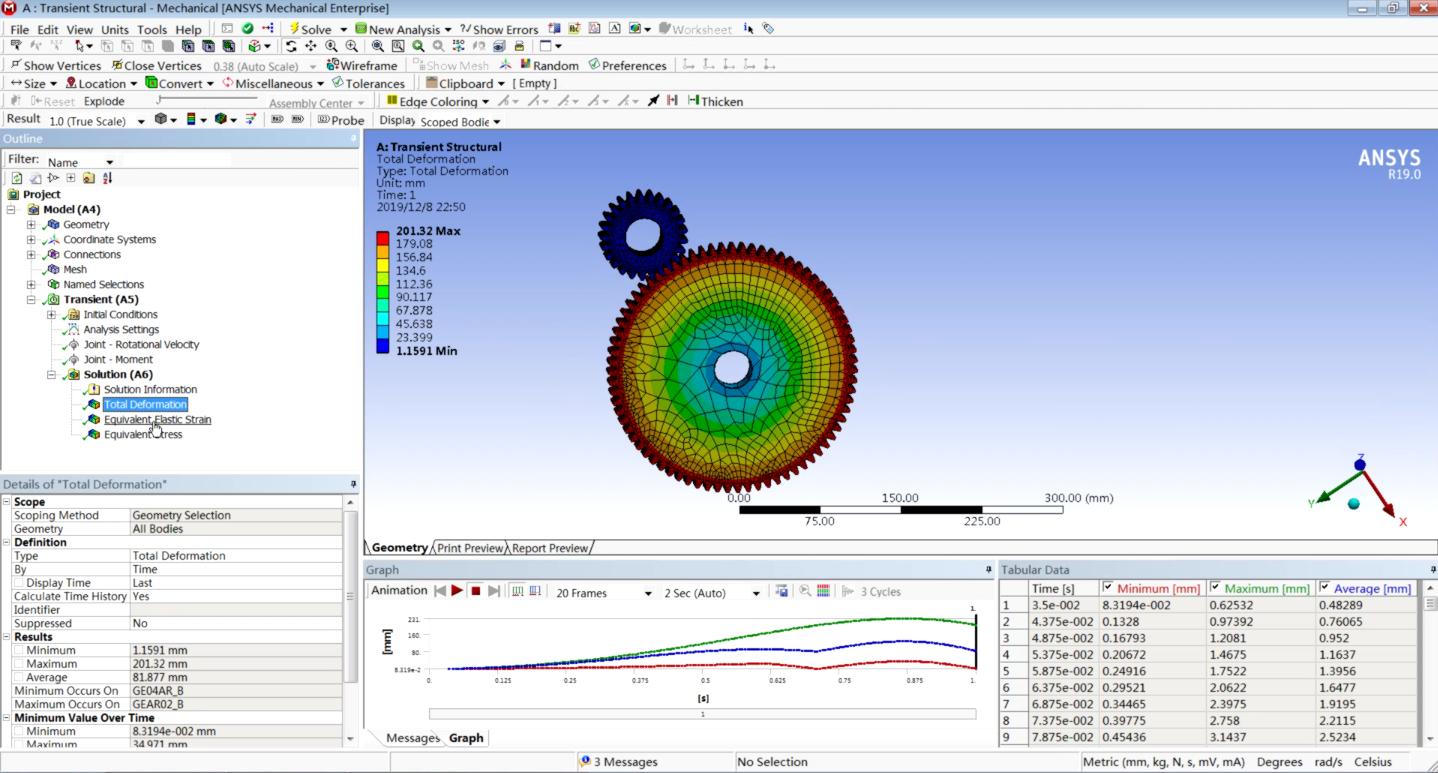1438x773 pixels.
Task: Toggle the Results Maximum parameter checkbox
Action: click(19, 664)
